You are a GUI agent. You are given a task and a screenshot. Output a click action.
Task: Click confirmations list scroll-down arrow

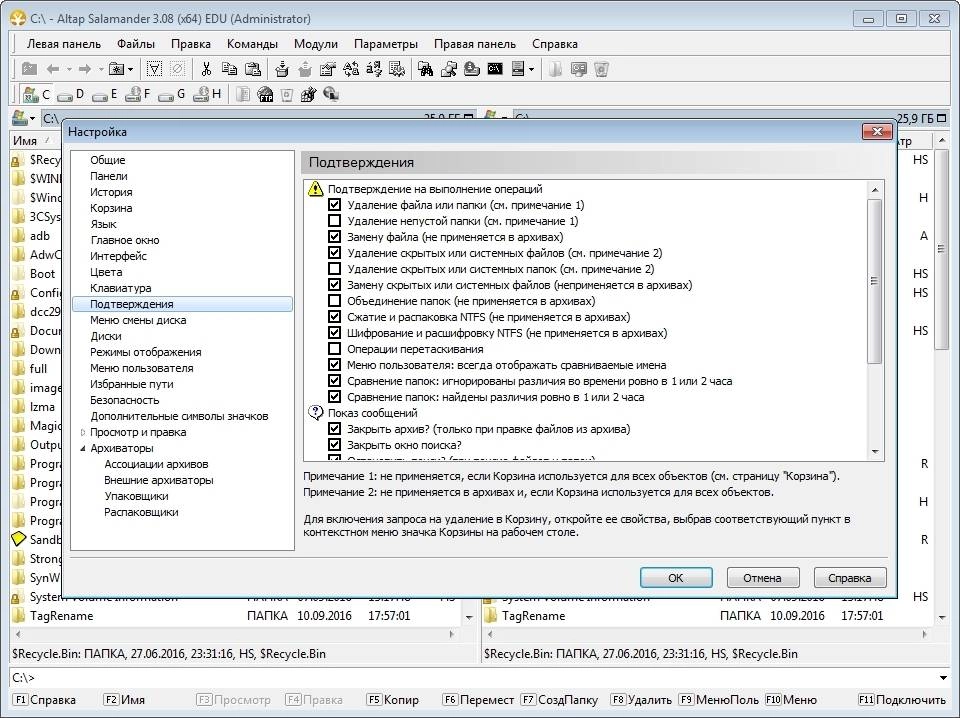(875, 452)
